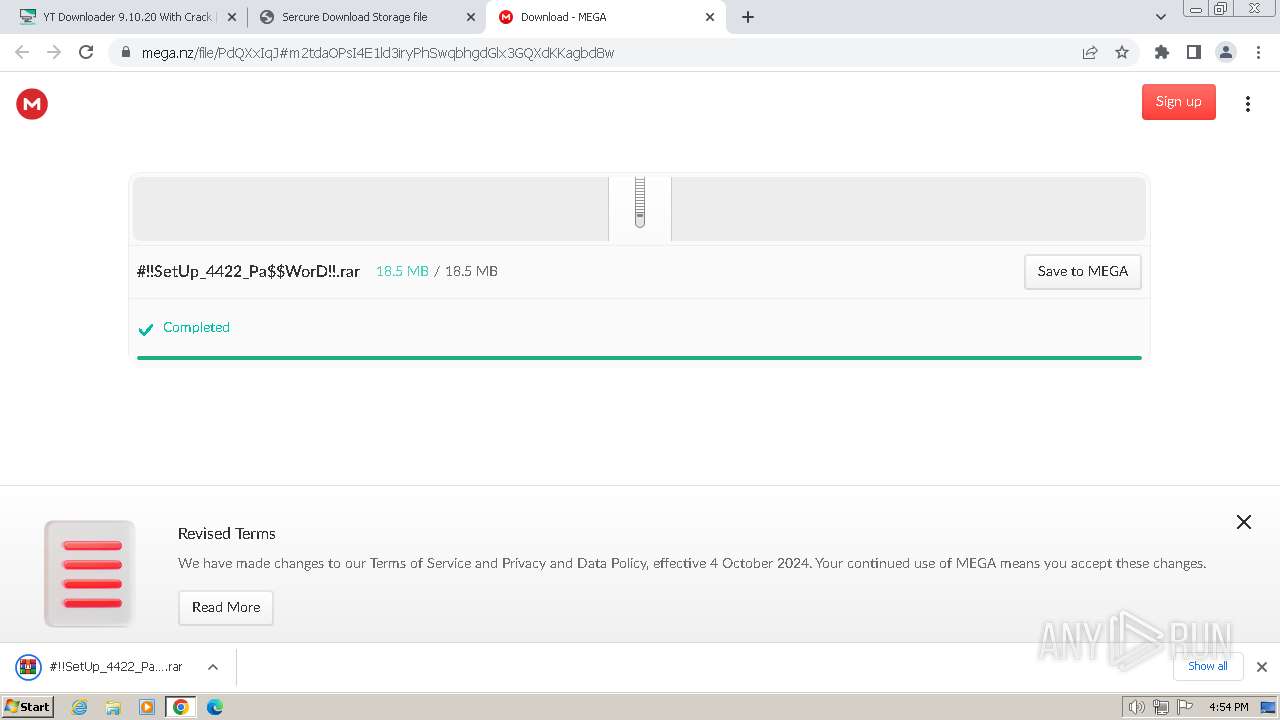Switch to the Sercure Download Storage file tab

tap(366, 17)
